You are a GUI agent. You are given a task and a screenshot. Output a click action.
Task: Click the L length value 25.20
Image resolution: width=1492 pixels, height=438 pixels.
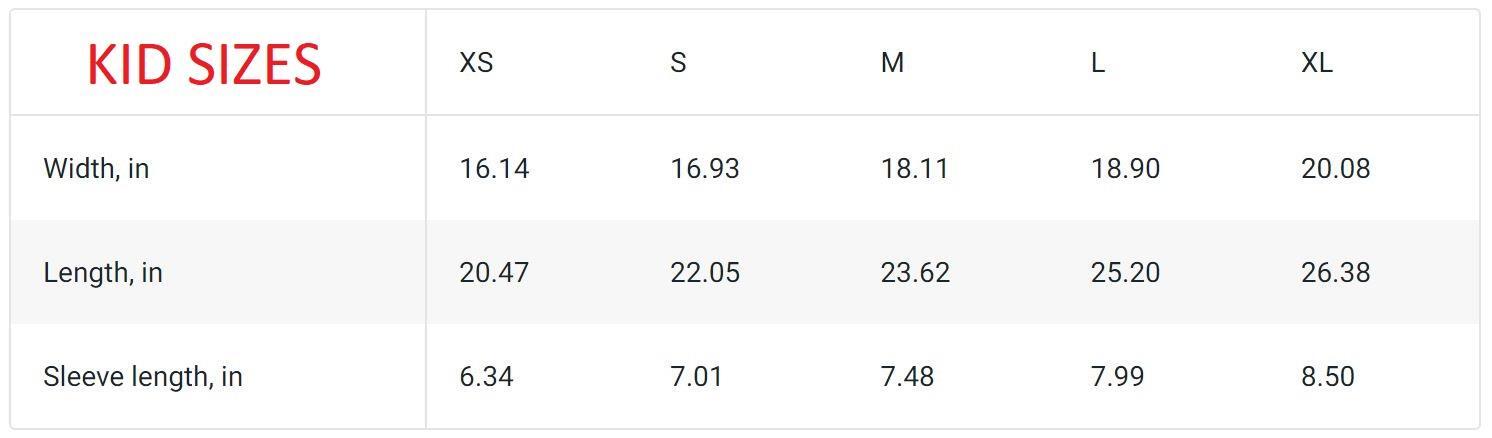click(x=1125, y=272)
